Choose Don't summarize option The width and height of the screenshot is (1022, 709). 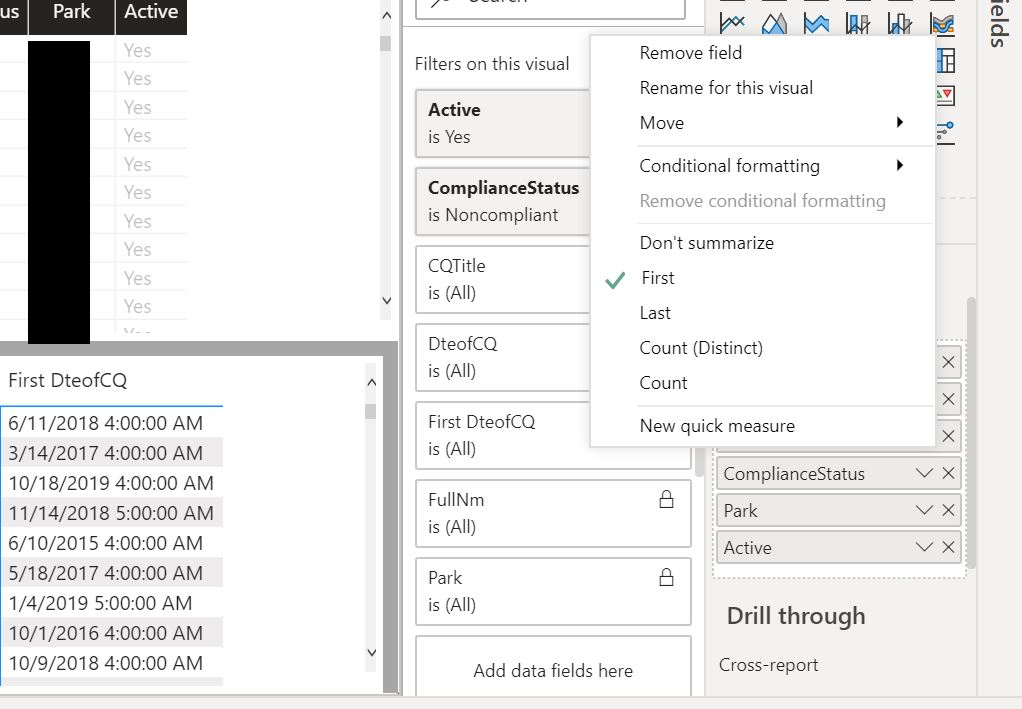pos(763,243)
